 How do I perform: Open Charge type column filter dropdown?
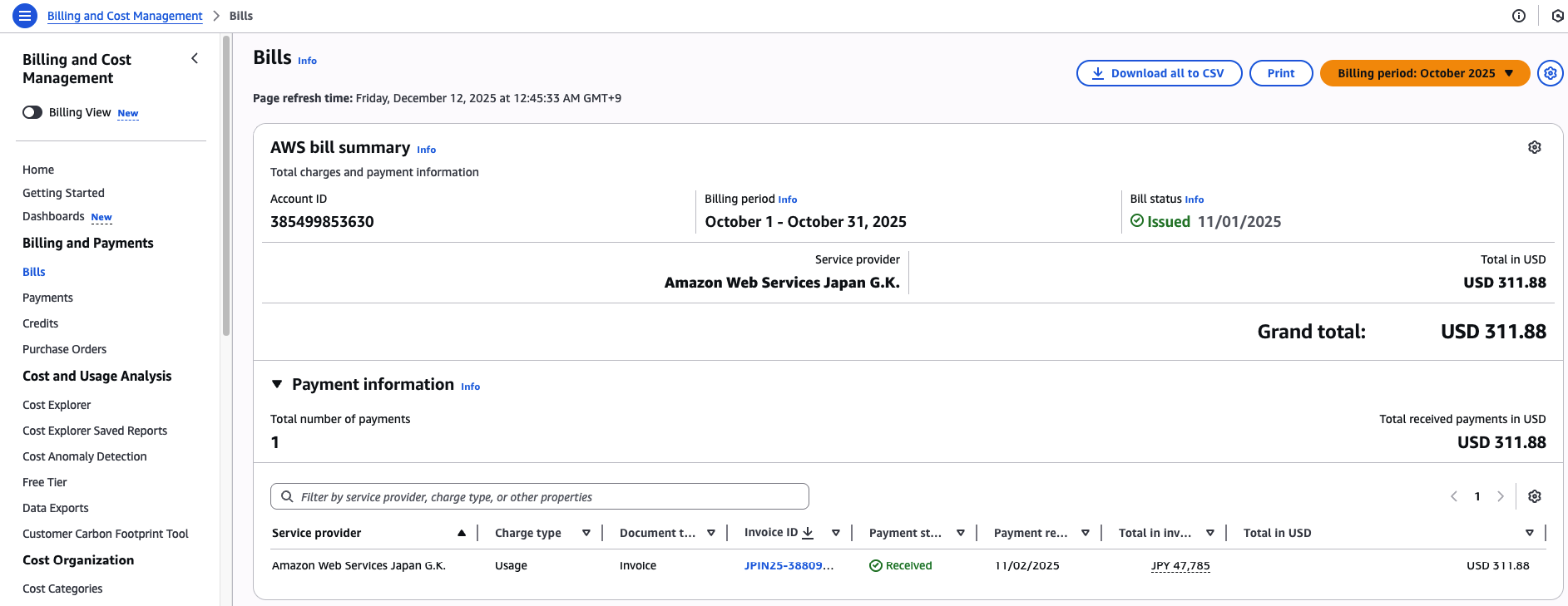pos(586,533)
